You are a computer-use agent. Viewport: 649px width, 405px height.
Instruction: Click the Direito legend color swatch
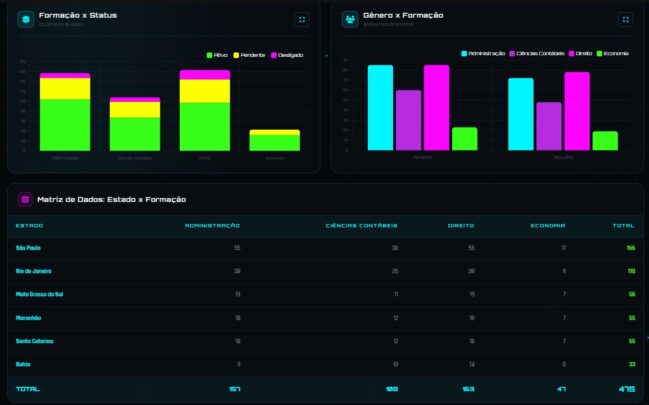tap(571, 53)
